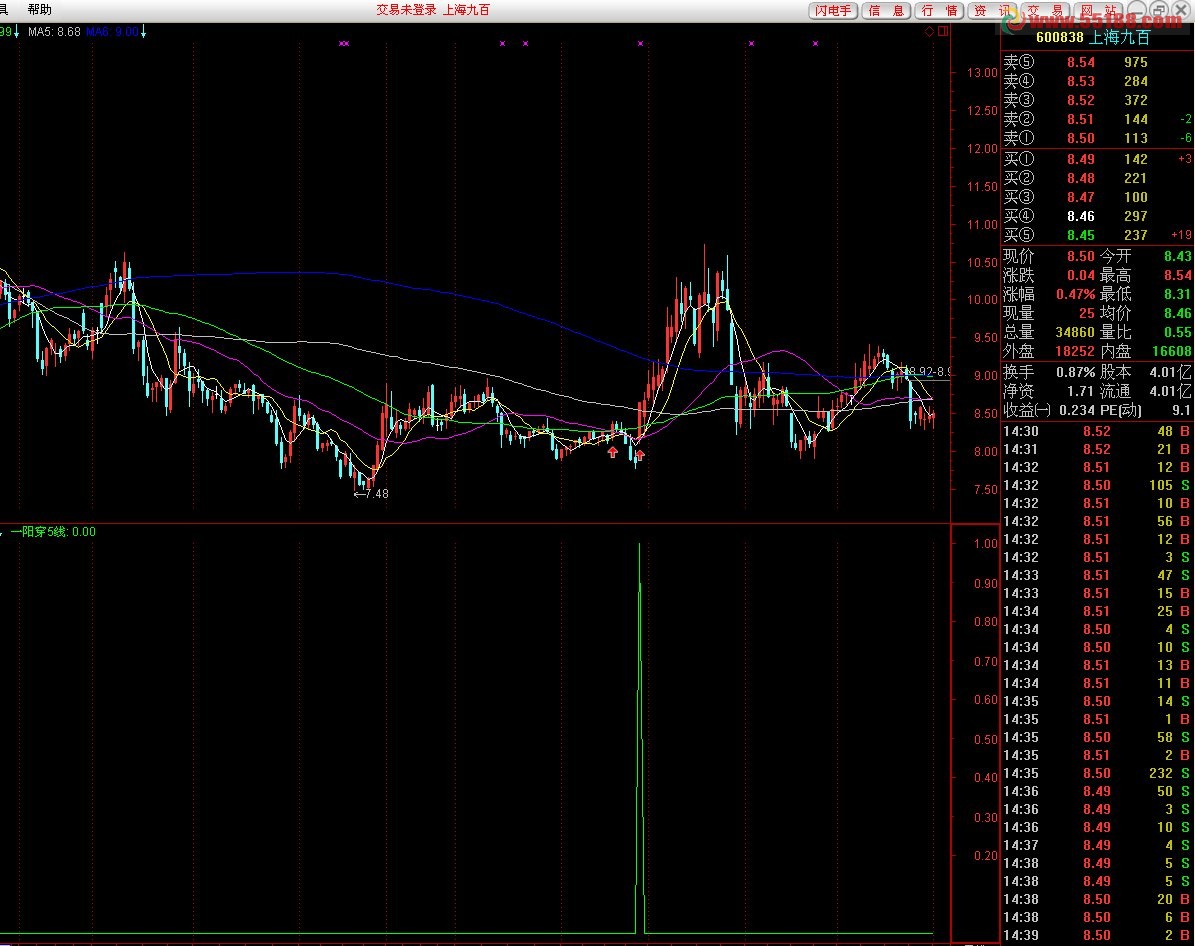Click the 600838 stock code header
Image resolution: width=1195 pixels, height=946 pixels.
tap(1063, 37)
